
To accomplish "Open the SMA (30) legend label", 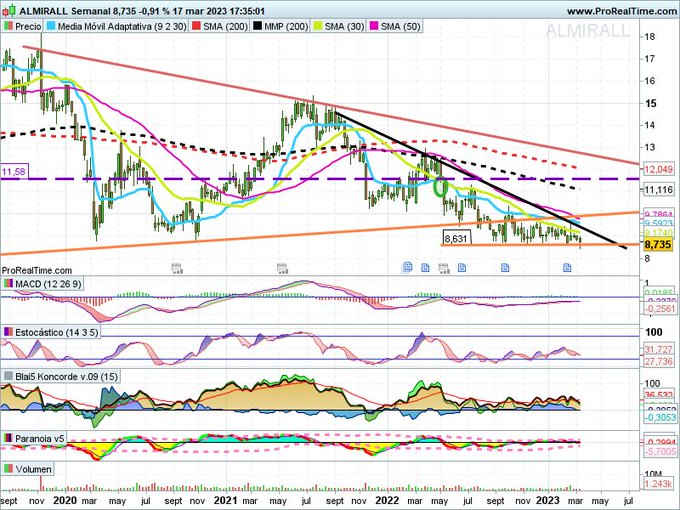I will pos(344,26).
